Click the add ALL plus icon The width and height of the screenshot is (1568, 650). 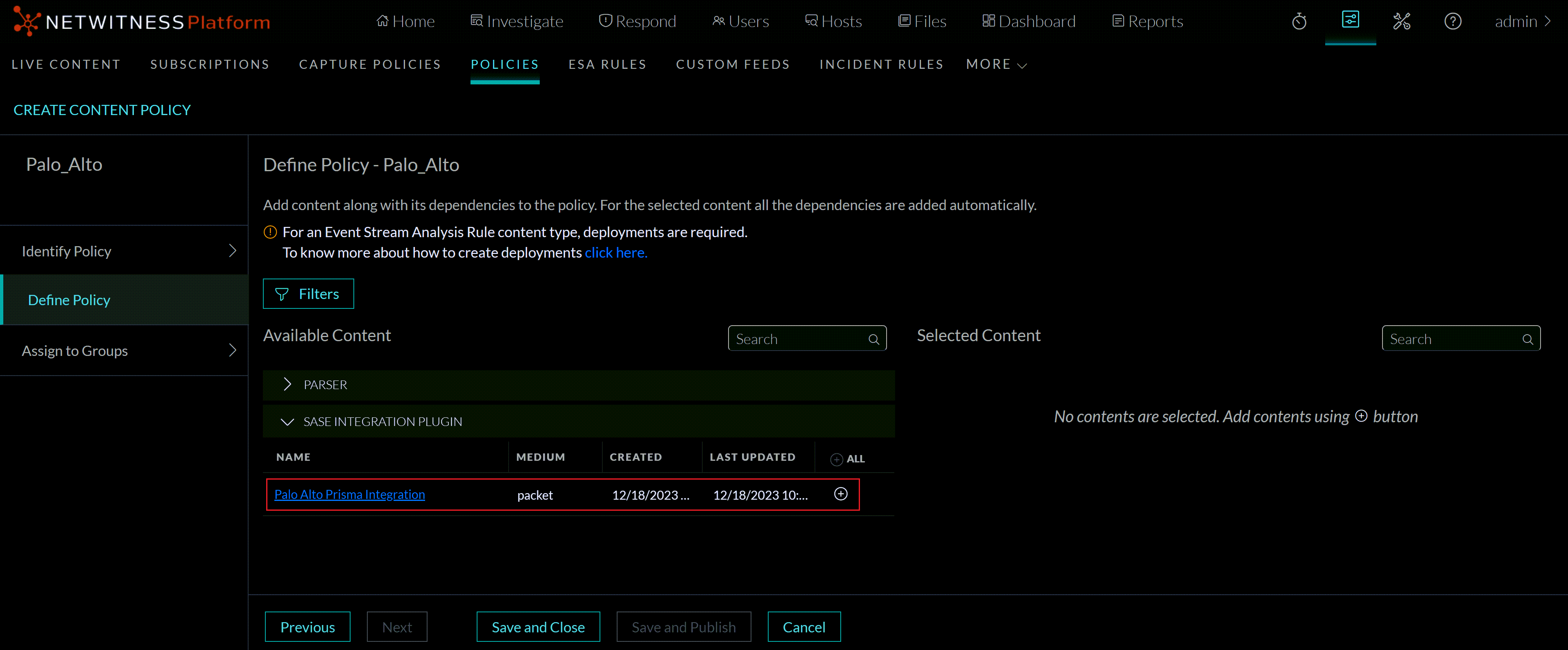tap(837, 460)
